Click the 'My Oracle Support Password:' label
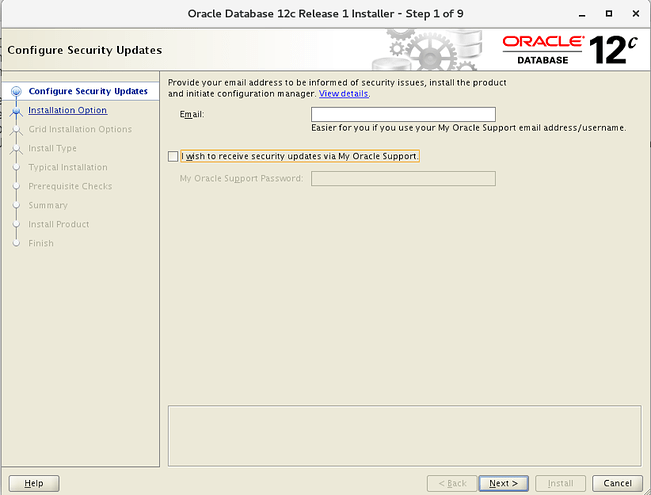The width and height of the screenshot is (651, 495). 241,179
